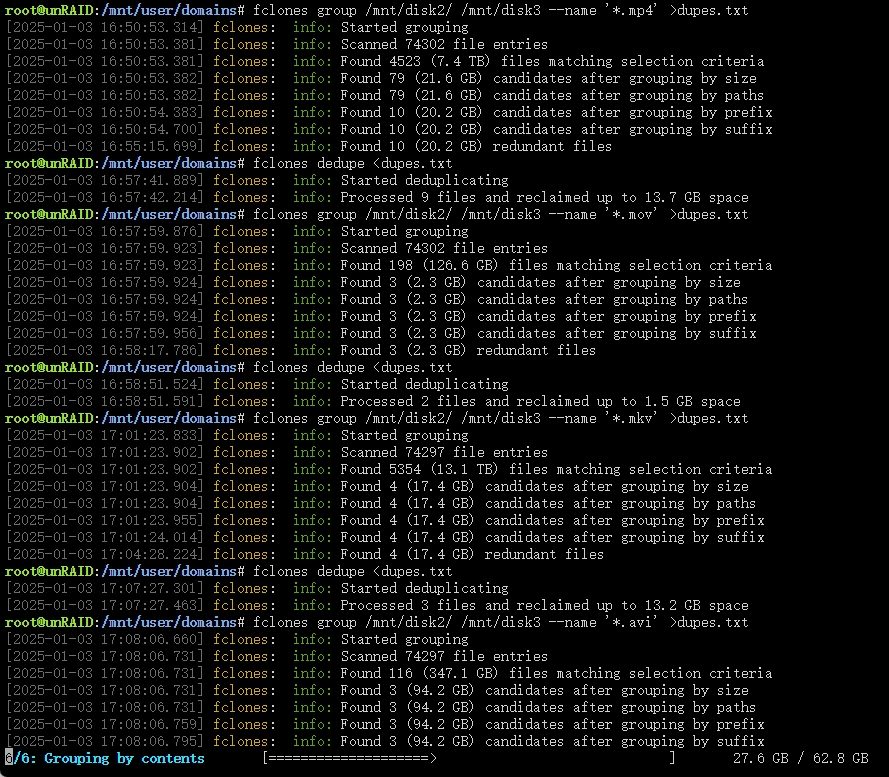Image resolution: width=889 pixels, height=777 pixels.
Task: Select the 'Started grouping' line at 16:57:59.876
Action: coord(238,231)
